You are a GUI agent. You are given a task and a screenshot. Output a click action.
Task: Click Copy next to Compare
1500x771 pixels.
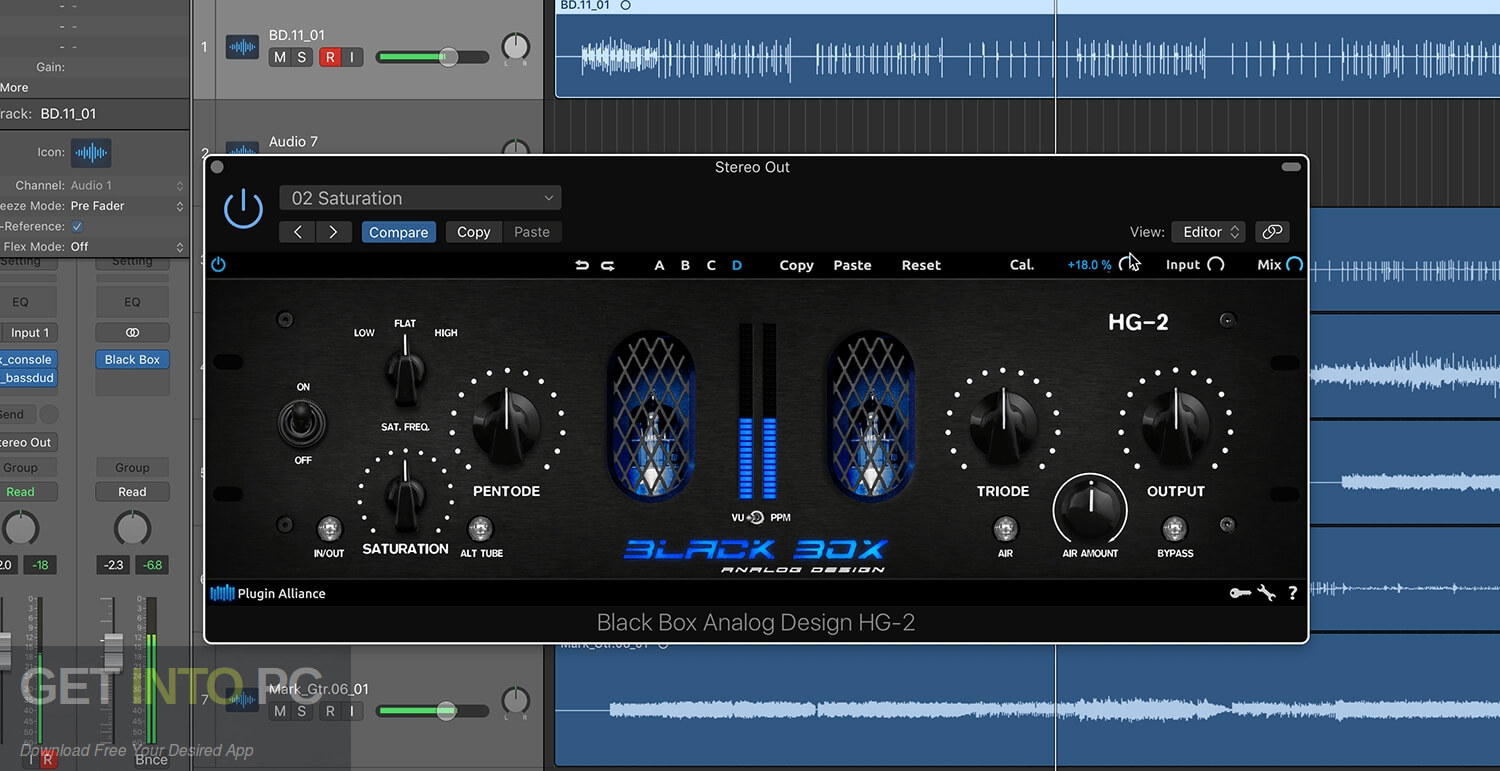click(474, 232)
